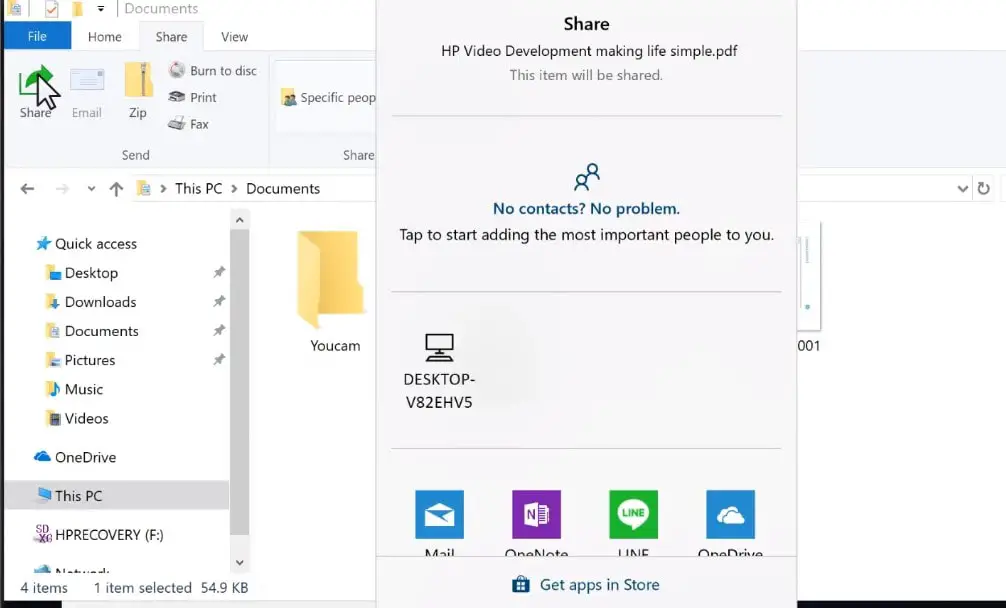Click the navigation pane scrollbar thumb
The image size is (1006, 608).
(x=239, y=382)
